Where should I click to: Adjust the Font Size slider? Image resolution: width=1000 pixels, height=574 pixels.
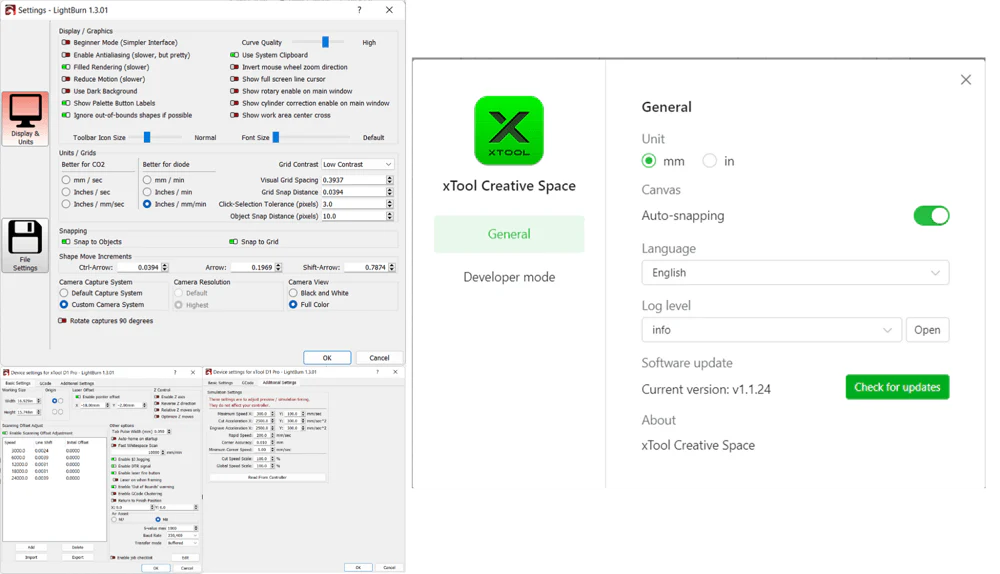[x=276, y=137]
